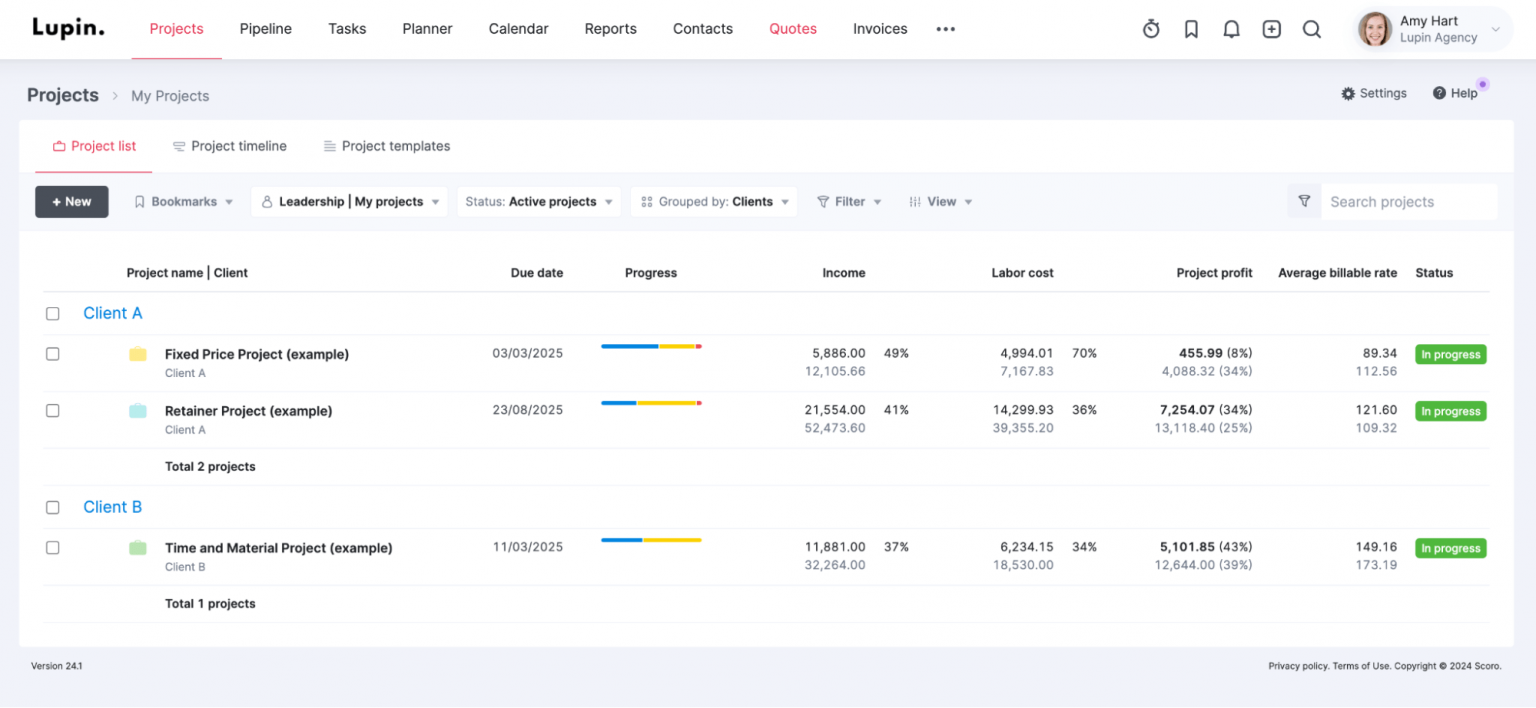1536x708 pixels.
Task: Open the Client A group link
Action: tap(112, 313)
